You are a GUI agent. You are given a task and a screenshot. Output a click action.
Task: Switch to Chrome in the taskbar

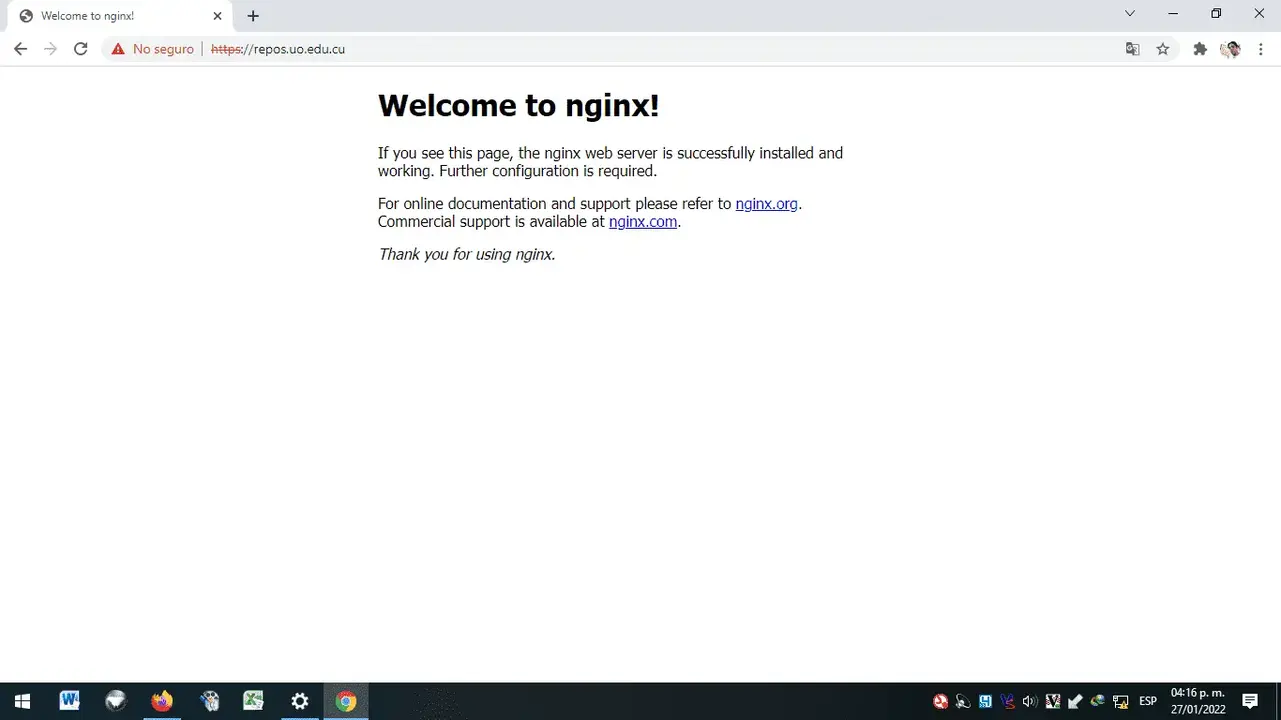[x=346, y=701]
